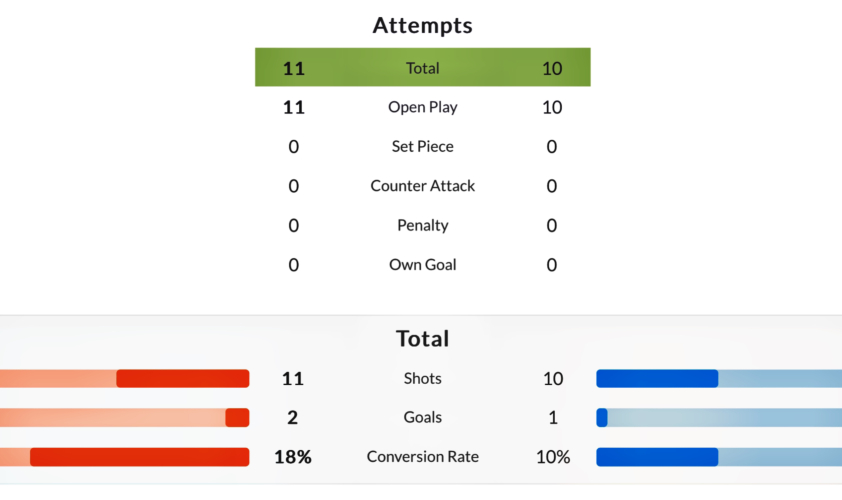Click the red Shots bar
The height and width of the screenshot is (500, 842).
pyautogui.click(x=182, y=378)
